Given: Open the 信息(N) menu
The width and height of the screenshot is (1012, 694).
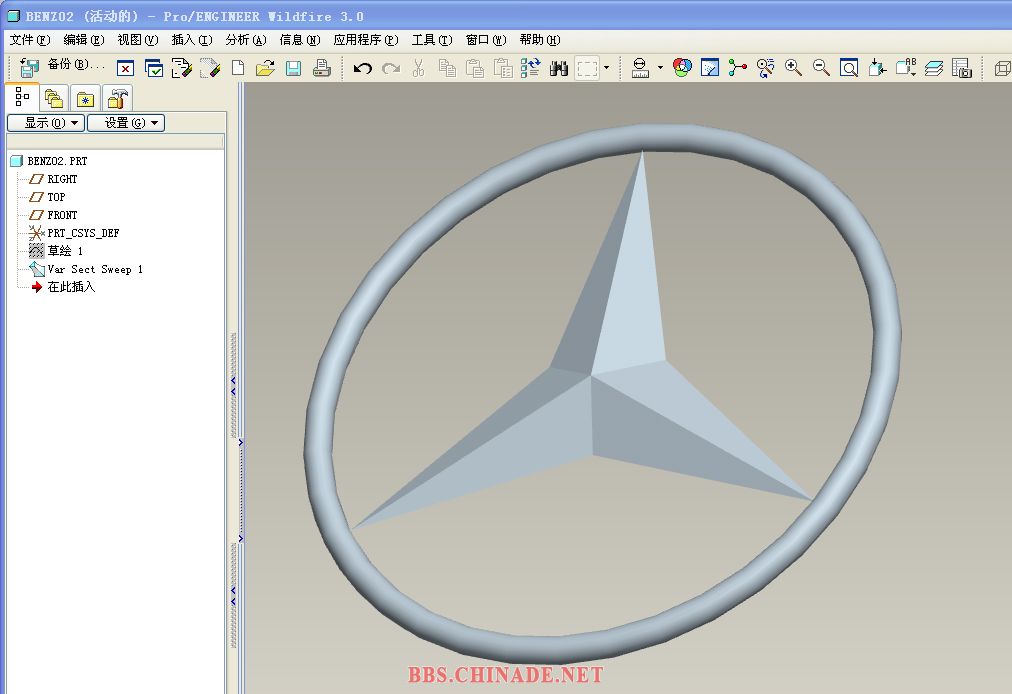Looking at the screenshot, I should 300,40.
